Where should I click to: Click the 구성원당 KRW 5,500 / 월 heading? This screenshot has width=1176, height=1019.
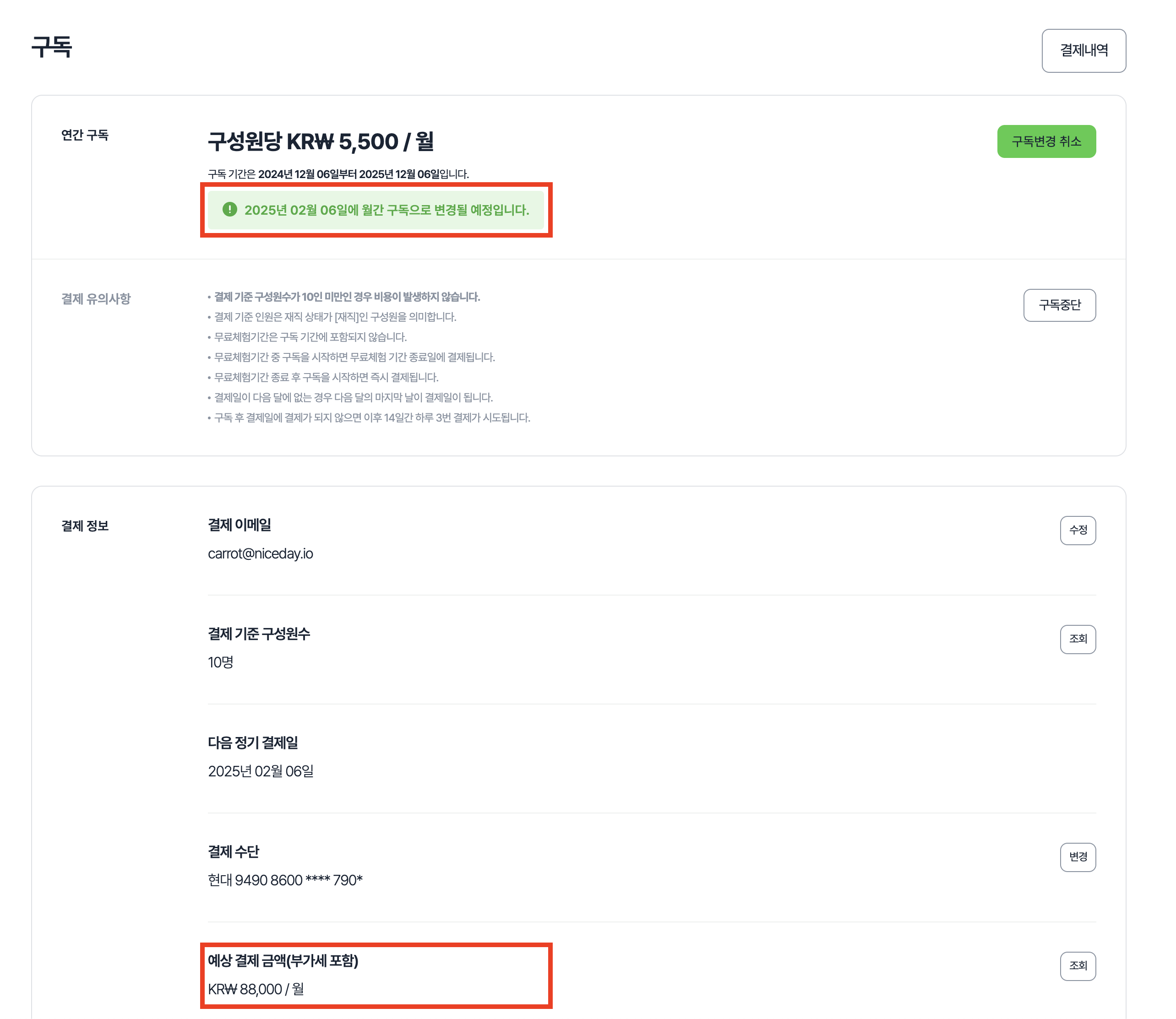pyautogui.click(x=320, y=141)
